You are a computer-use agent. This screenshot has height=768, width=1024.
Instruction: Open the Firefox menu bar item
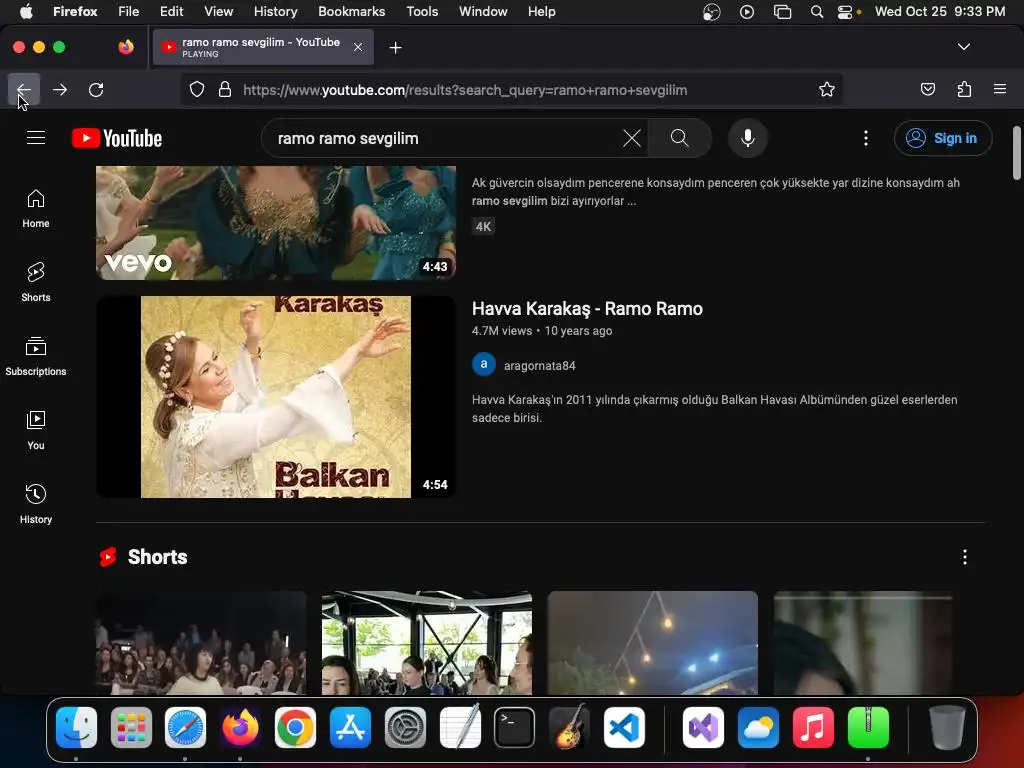75,11
